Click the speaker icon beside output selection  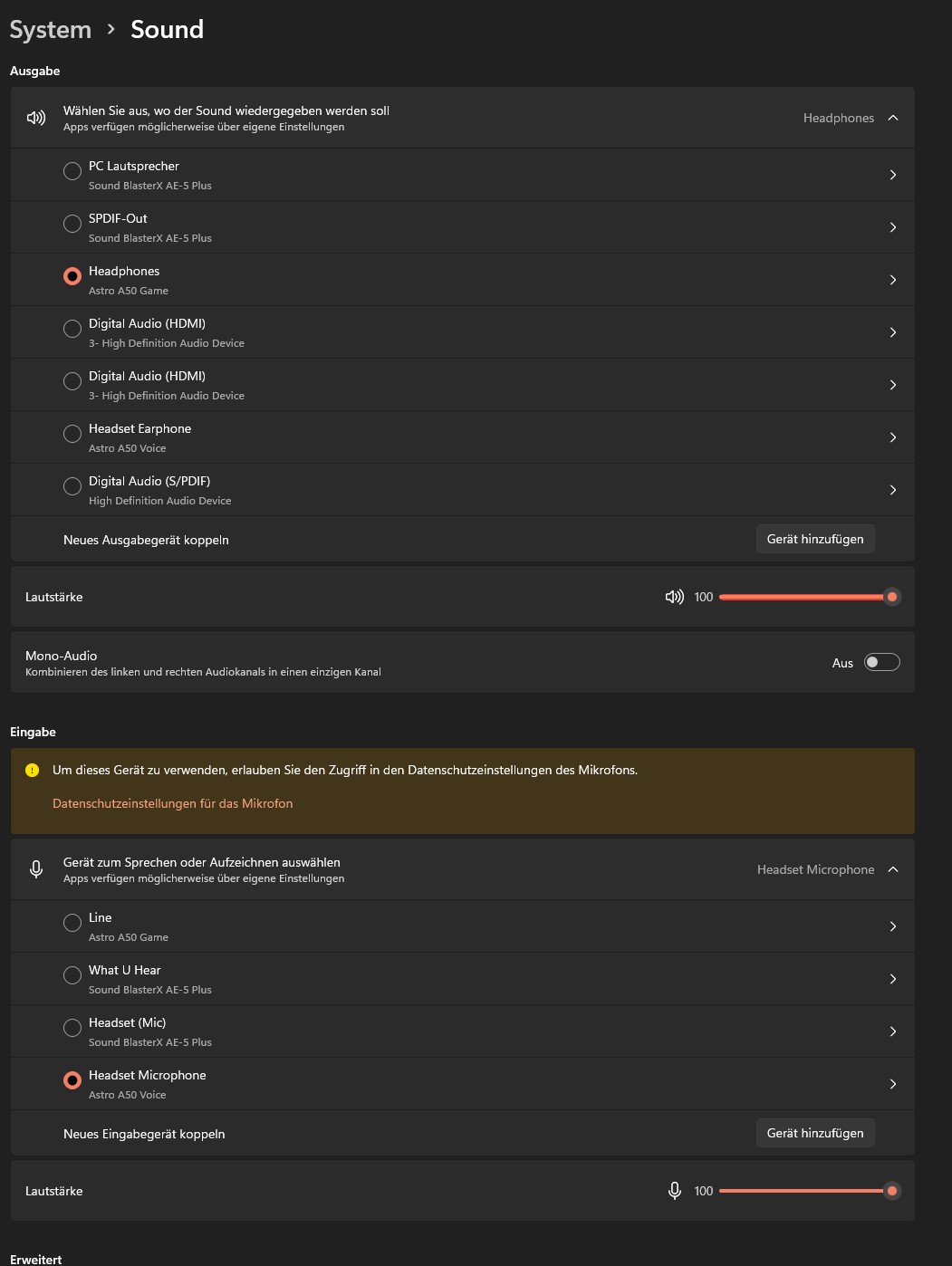[x=36, y=118]
